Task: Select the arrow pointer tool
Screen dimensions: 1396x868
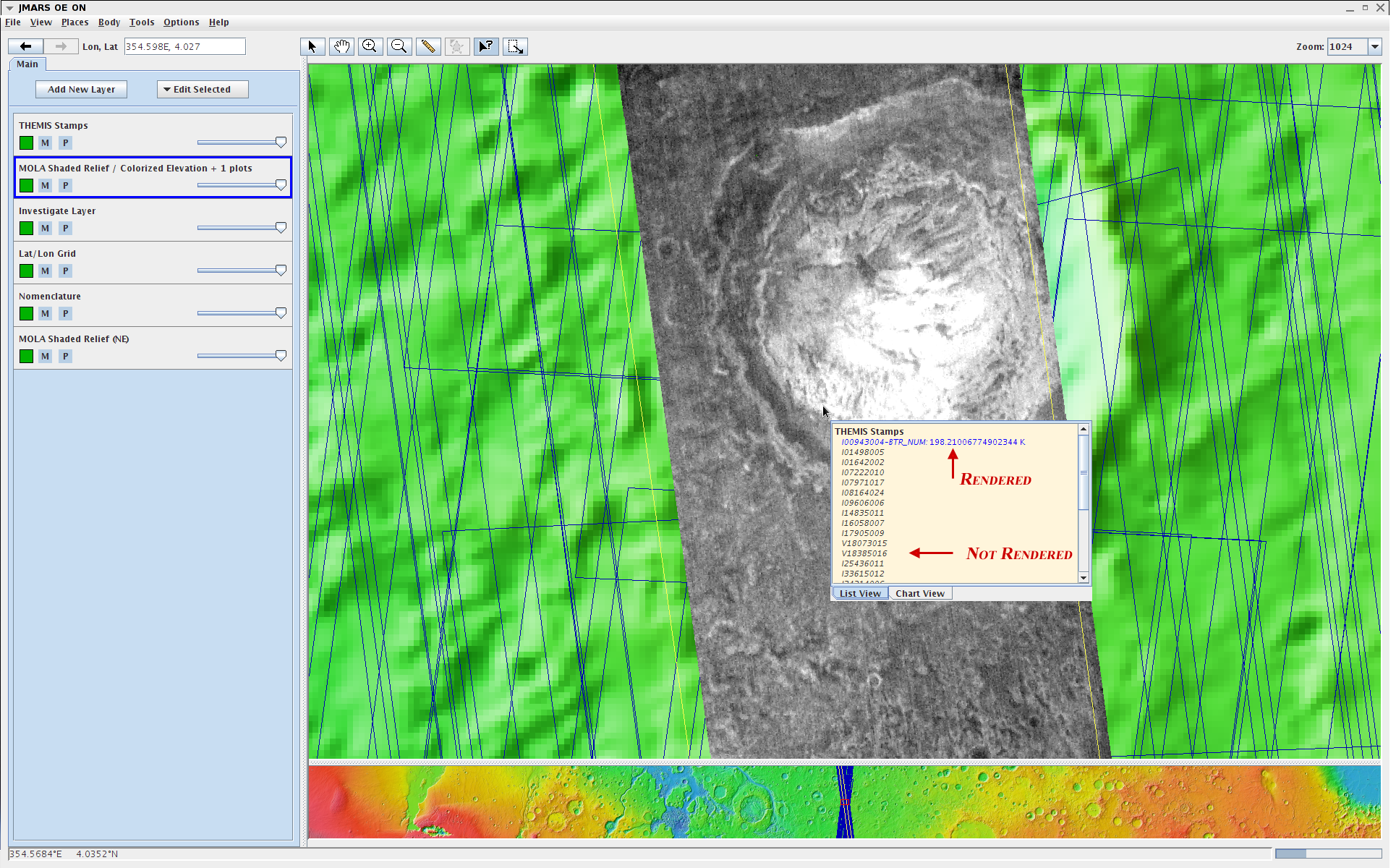Action: (x=312, y=47)
